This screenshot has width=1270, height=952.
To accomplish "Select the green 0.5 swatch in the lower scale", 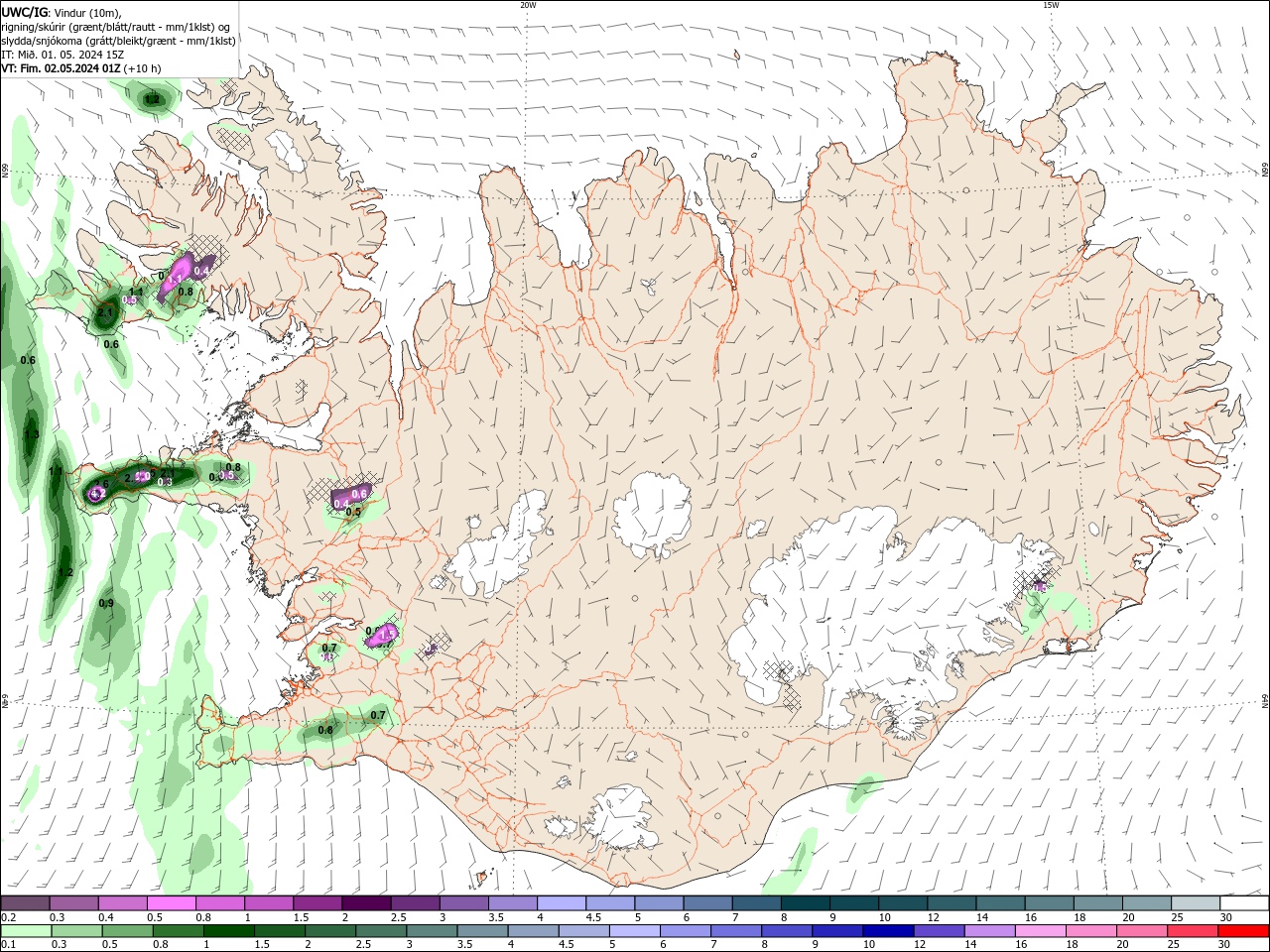I will tap(126, 931).
